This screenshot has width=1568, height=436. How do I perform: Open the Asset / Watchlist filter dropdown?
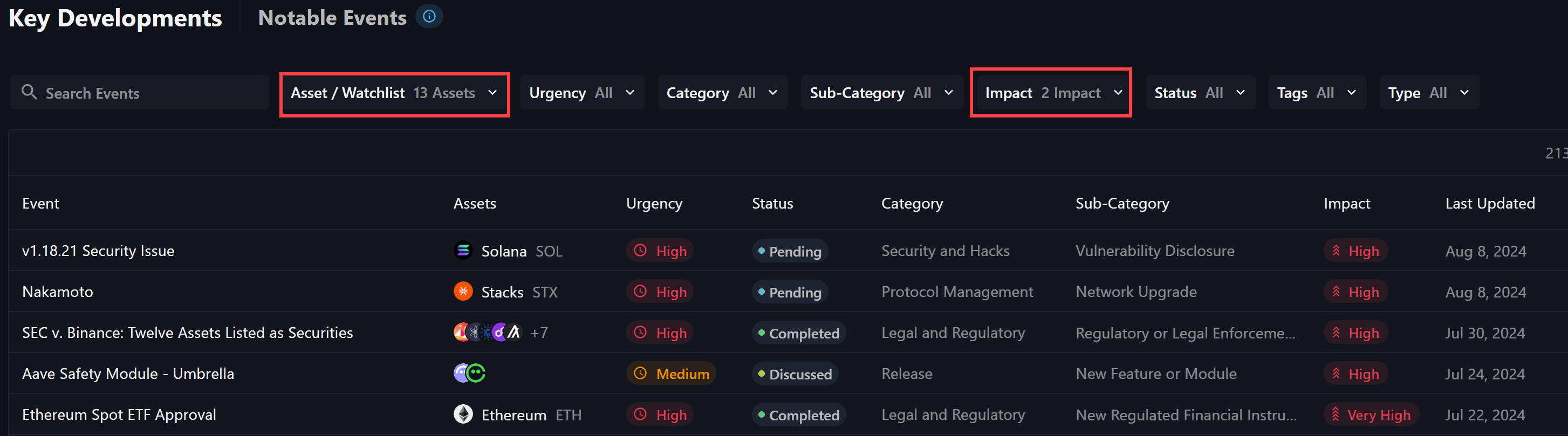394,93
